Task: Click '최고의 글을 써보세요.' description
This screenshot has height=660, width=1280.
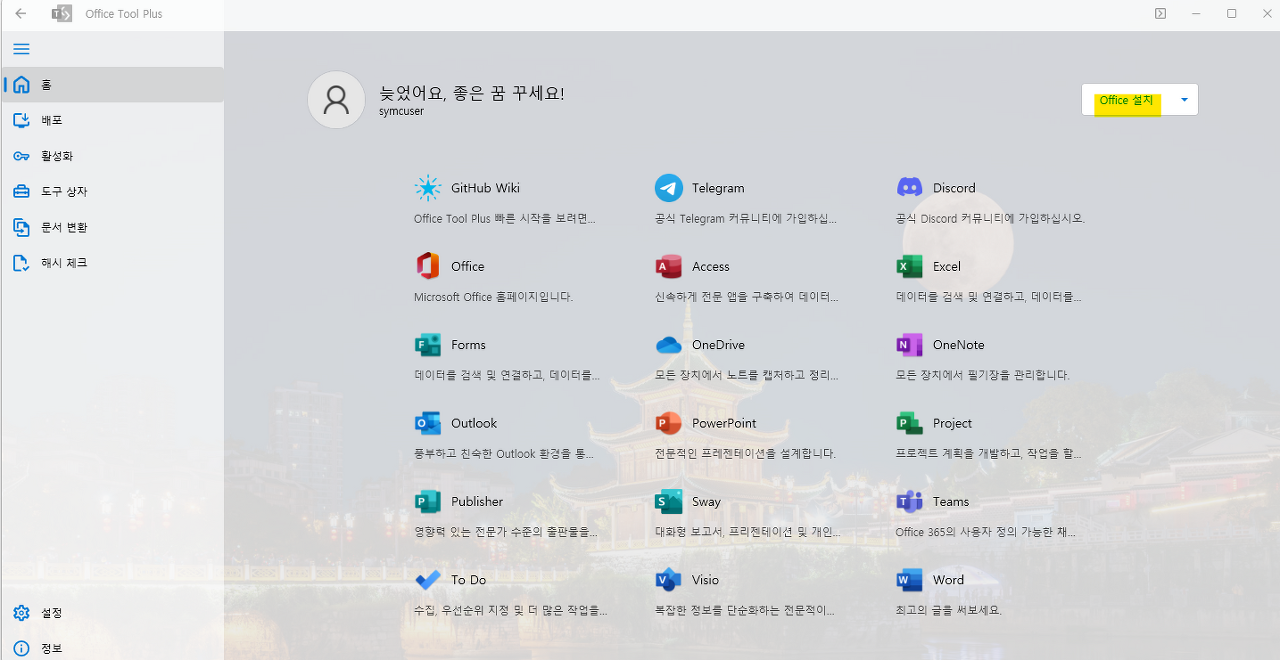Action: [948, 610]
